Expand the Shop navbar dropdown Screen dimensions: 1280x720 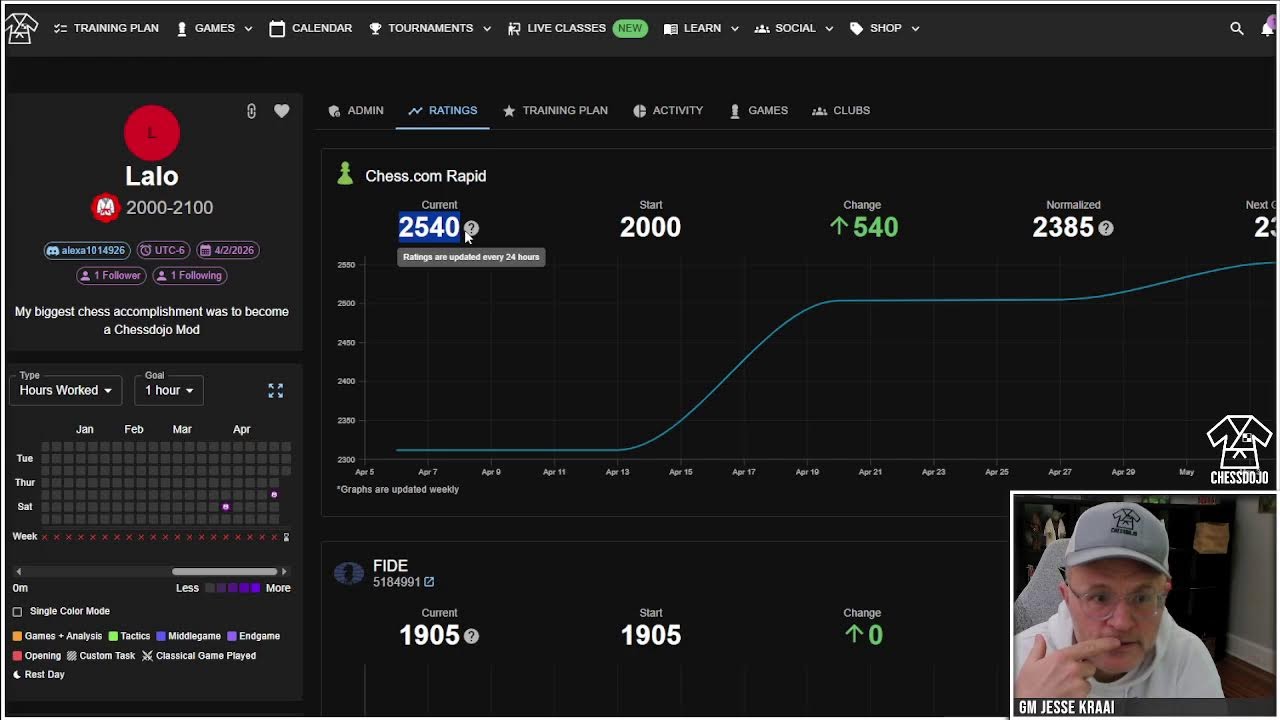tap(885, 28)
